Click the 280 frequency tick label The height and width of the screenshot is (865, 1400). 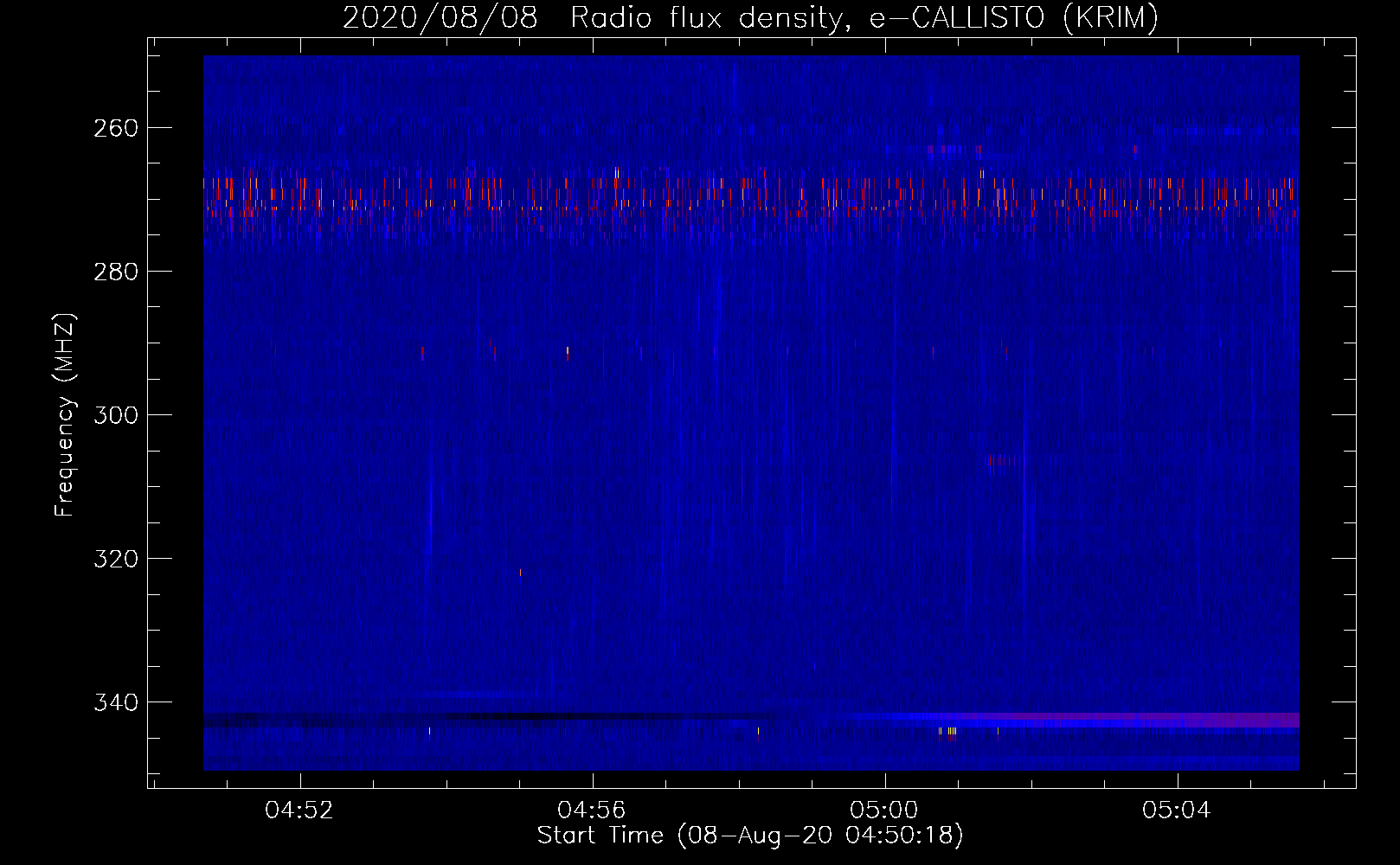click(115, 272)
